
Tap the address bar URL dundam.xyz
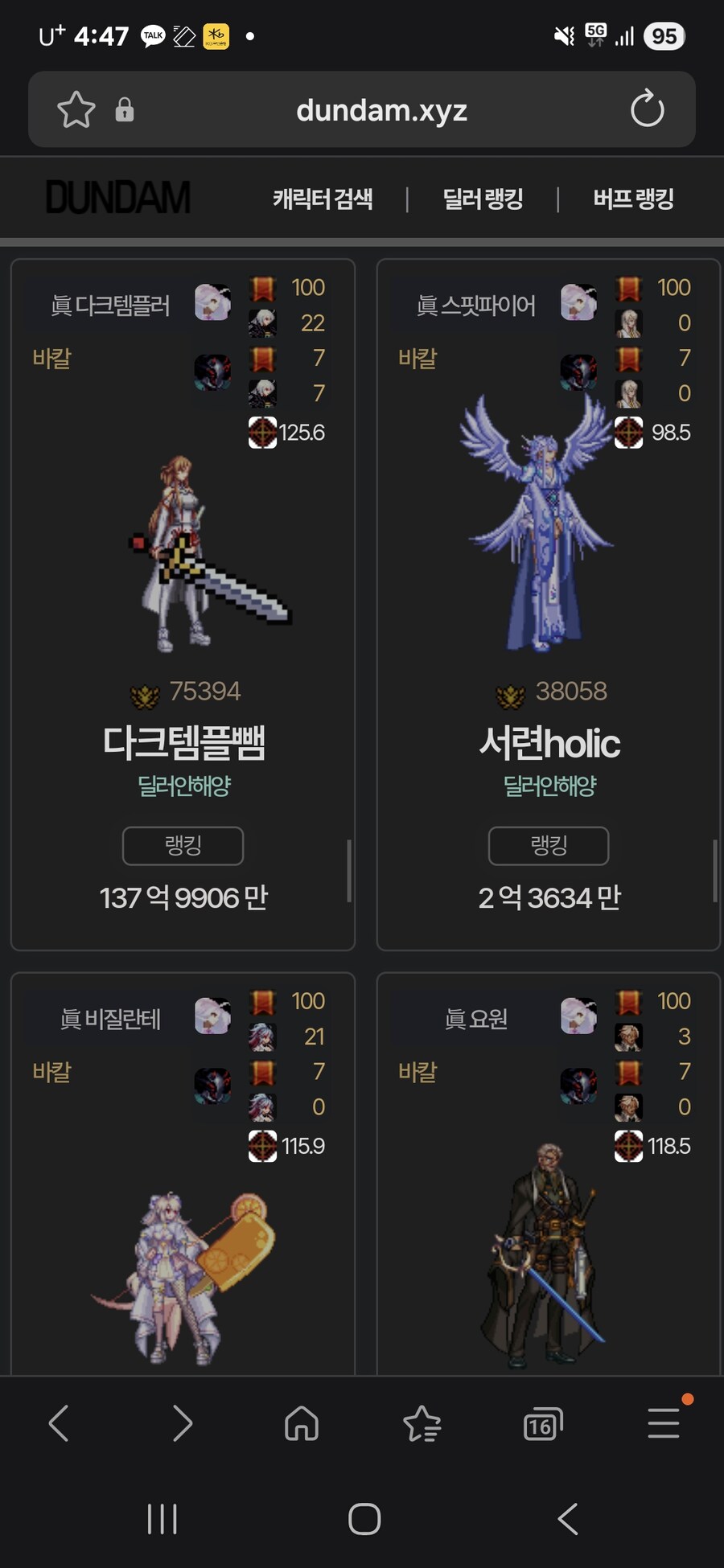381,110
